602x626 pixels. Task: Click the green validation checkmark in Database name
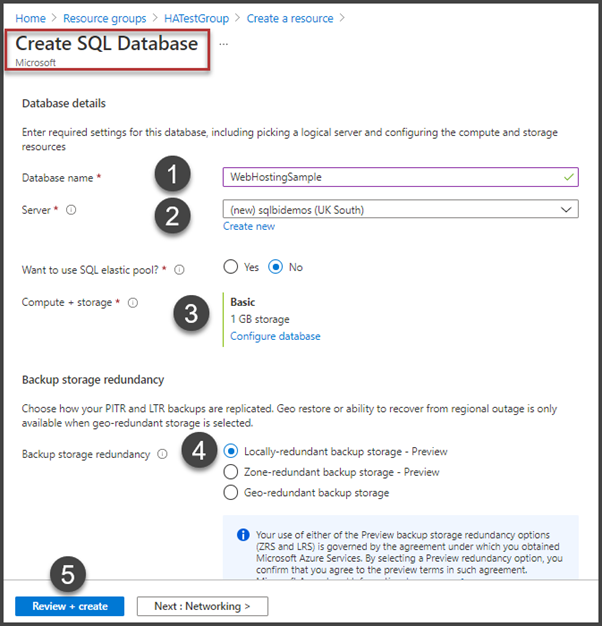[569, 177]
